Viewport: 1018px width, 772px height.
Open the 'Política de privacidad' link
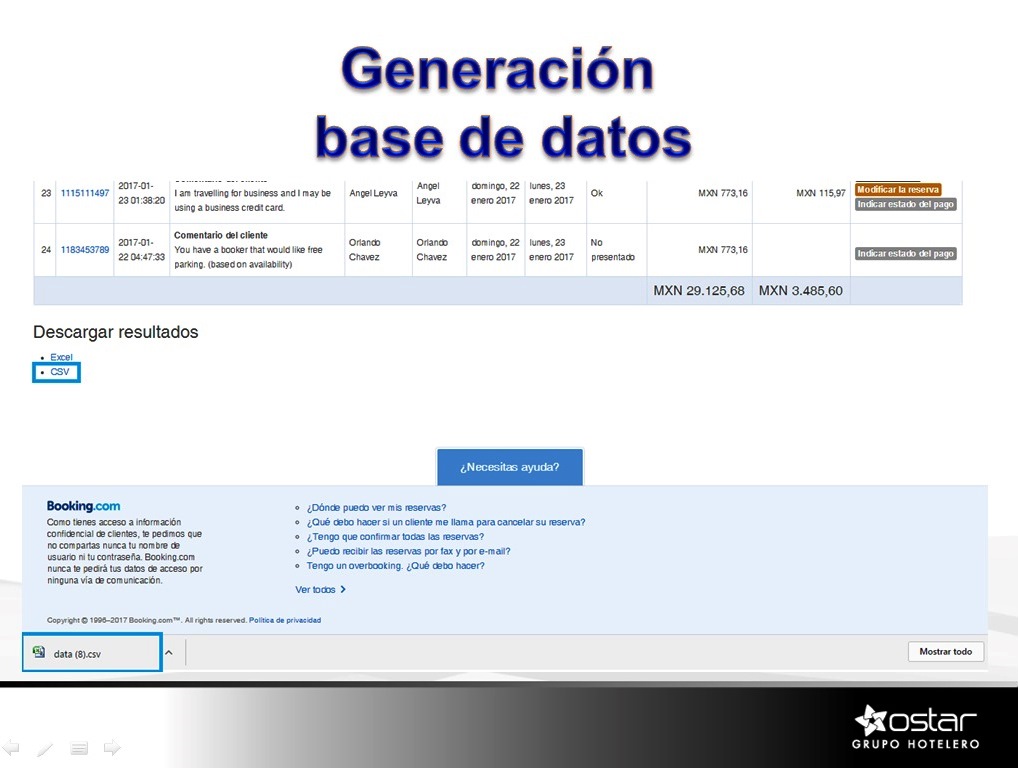285,620
